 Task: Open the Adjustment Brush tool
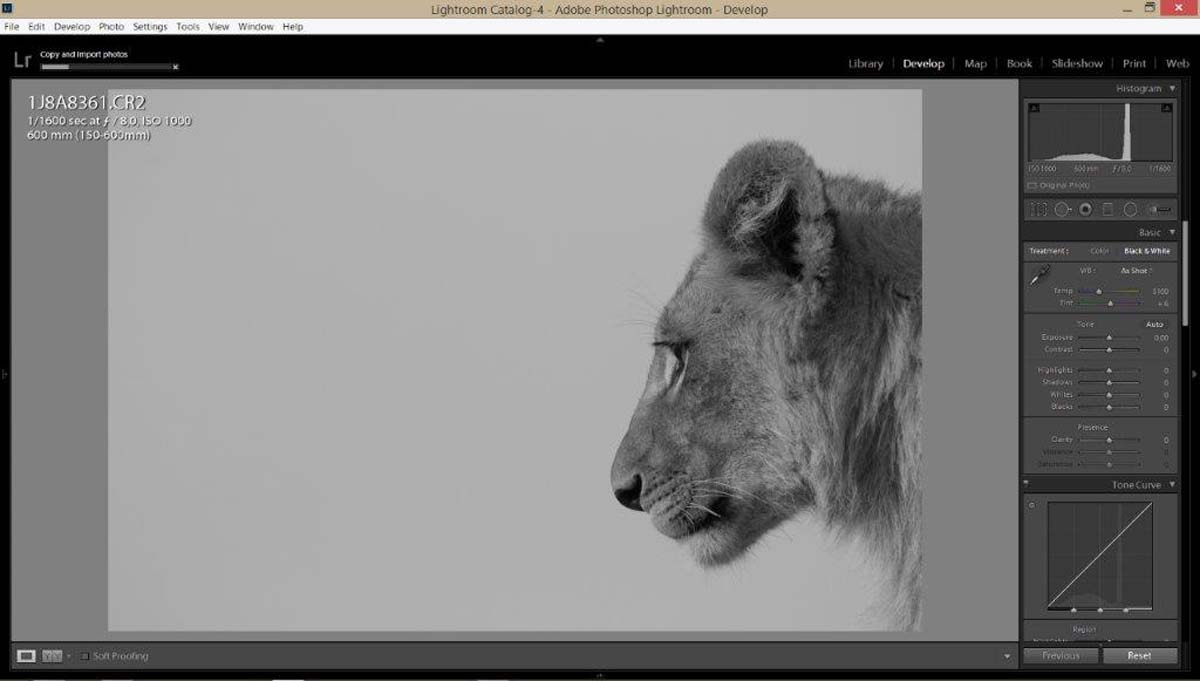click(x=1160, y=210)
